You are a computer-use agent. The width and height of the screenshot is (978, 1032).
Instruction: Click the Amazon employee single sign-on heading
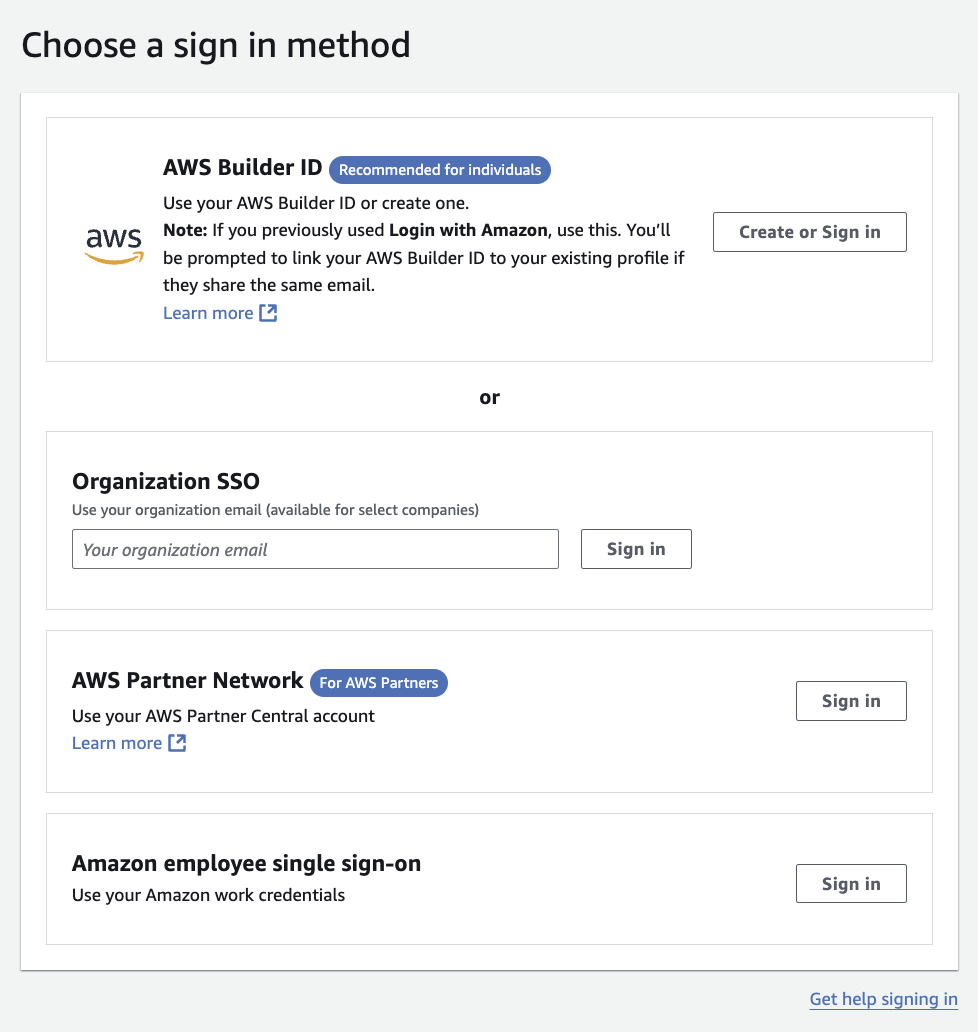tap(246, 863)
